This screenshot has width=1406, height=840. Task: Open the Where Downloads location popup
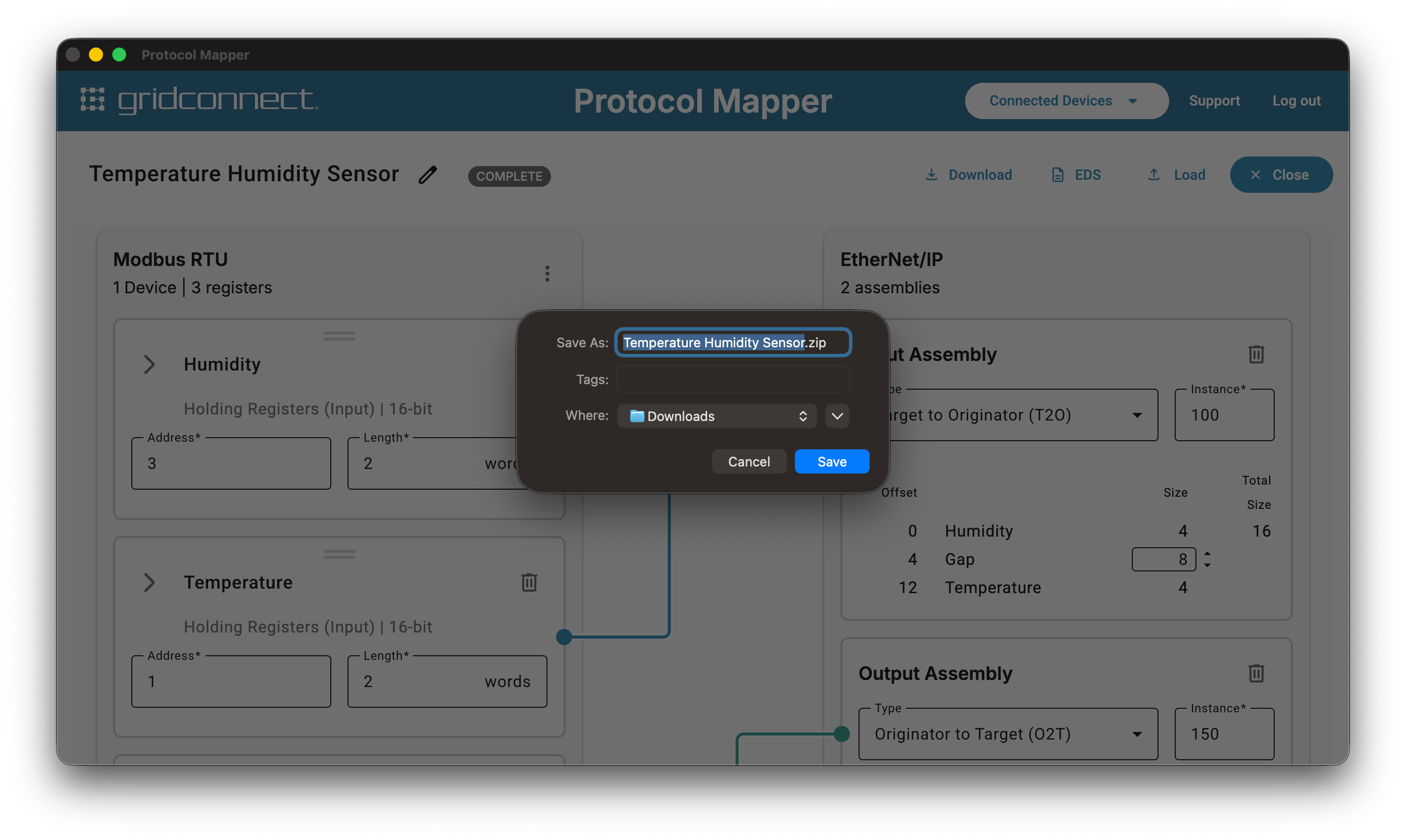pyautogui.click(x=716, y=416)
